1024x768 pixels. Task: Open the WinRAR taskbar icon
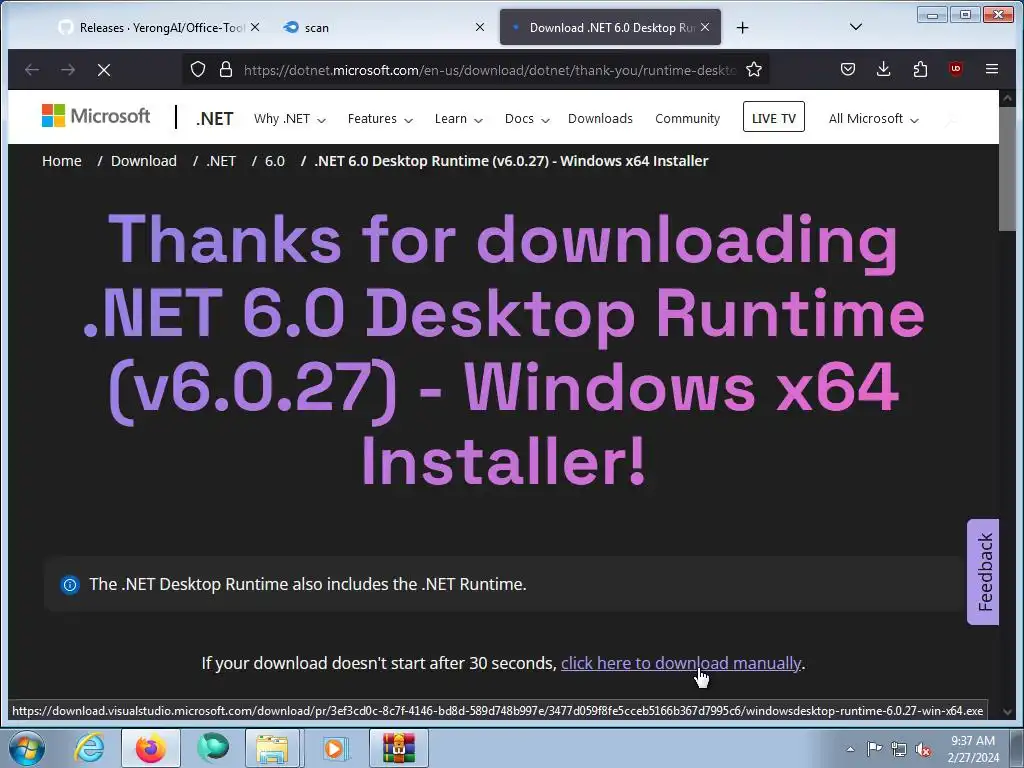[398, 748]
